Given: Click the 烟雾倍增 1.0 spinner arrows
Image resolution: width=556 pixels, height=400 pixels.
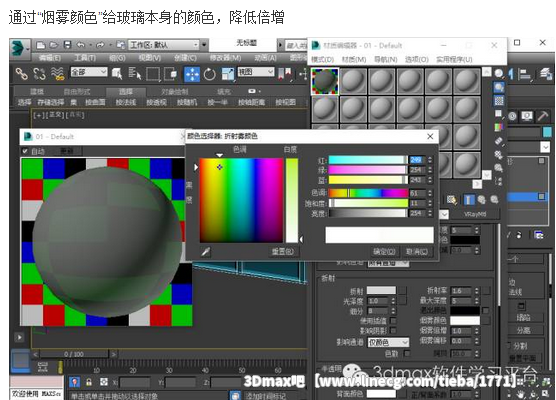Looking at the screenshot, I should click(477, 330).
